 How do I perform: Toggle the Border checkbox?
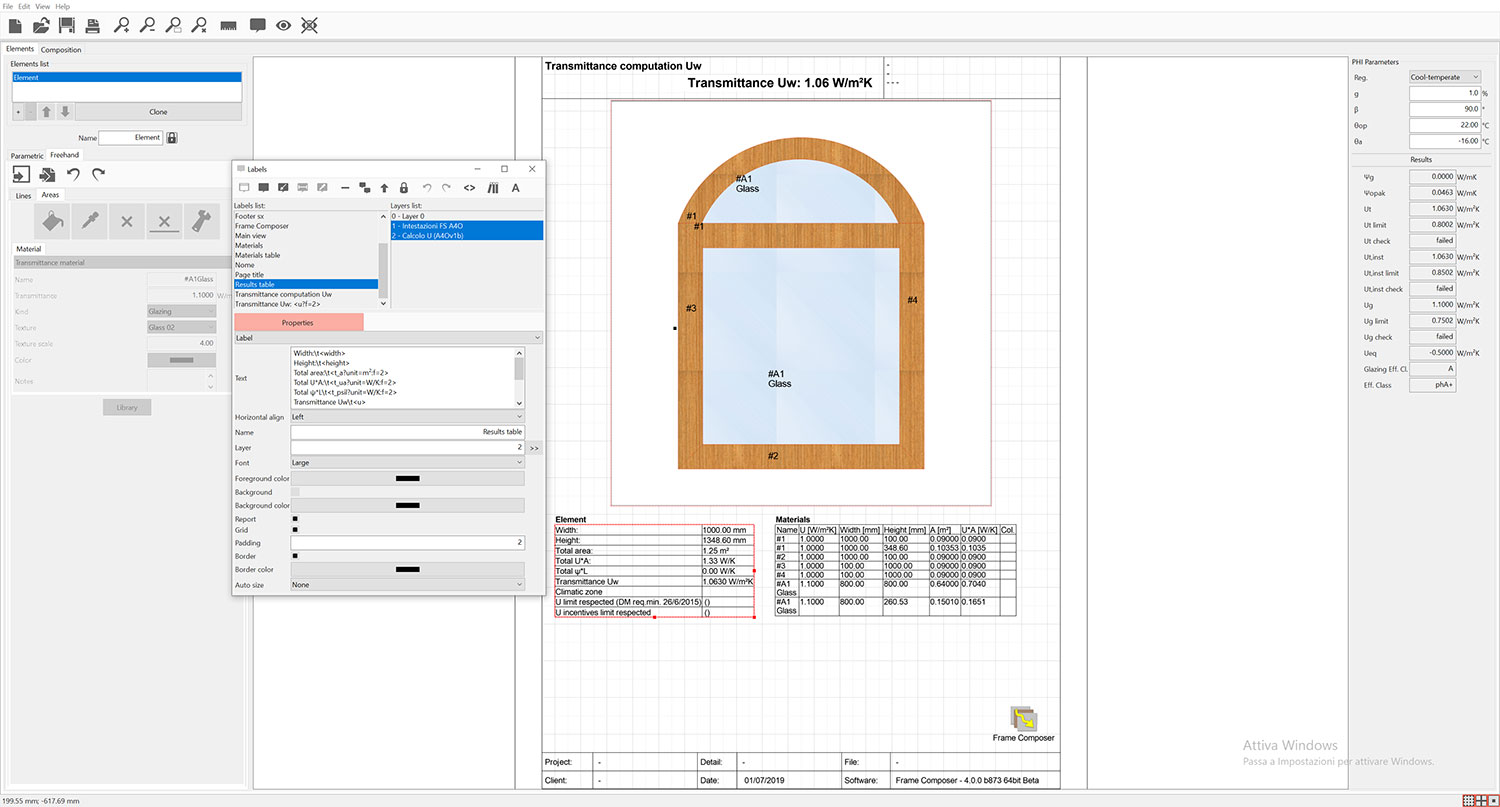(295, 556)
